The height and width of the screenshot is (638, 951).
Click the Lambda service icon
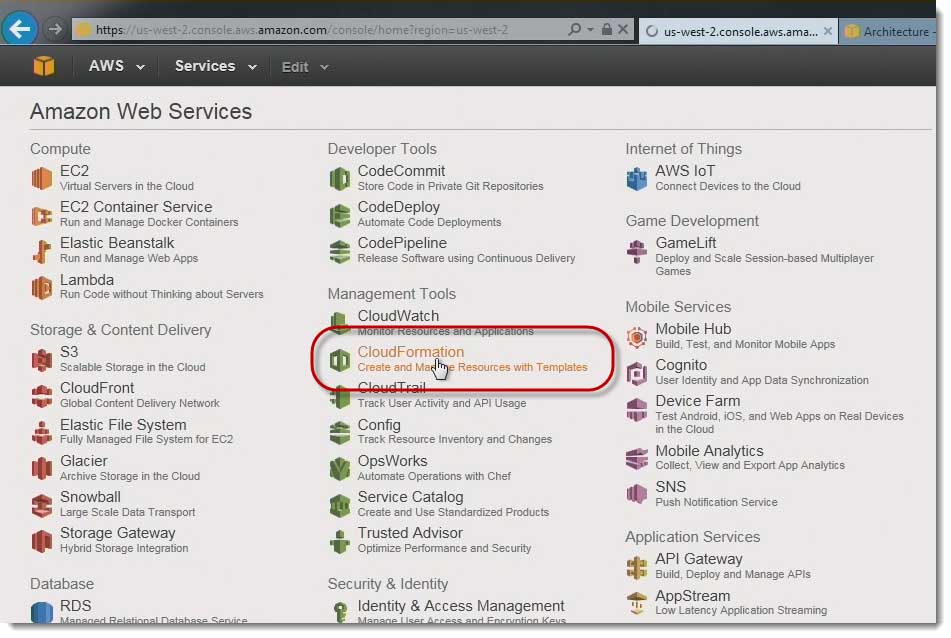[42, 287]
